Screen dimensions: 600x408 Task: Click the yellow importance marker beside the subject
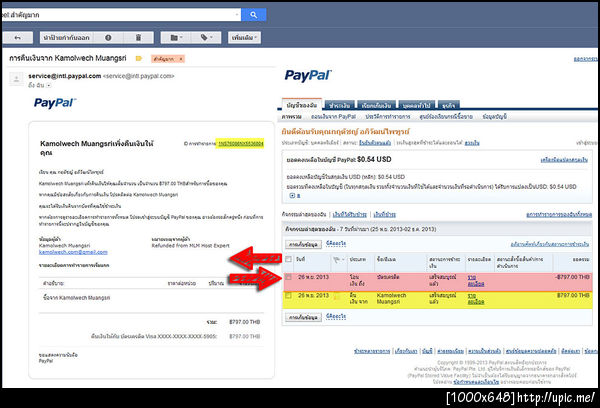139,59
